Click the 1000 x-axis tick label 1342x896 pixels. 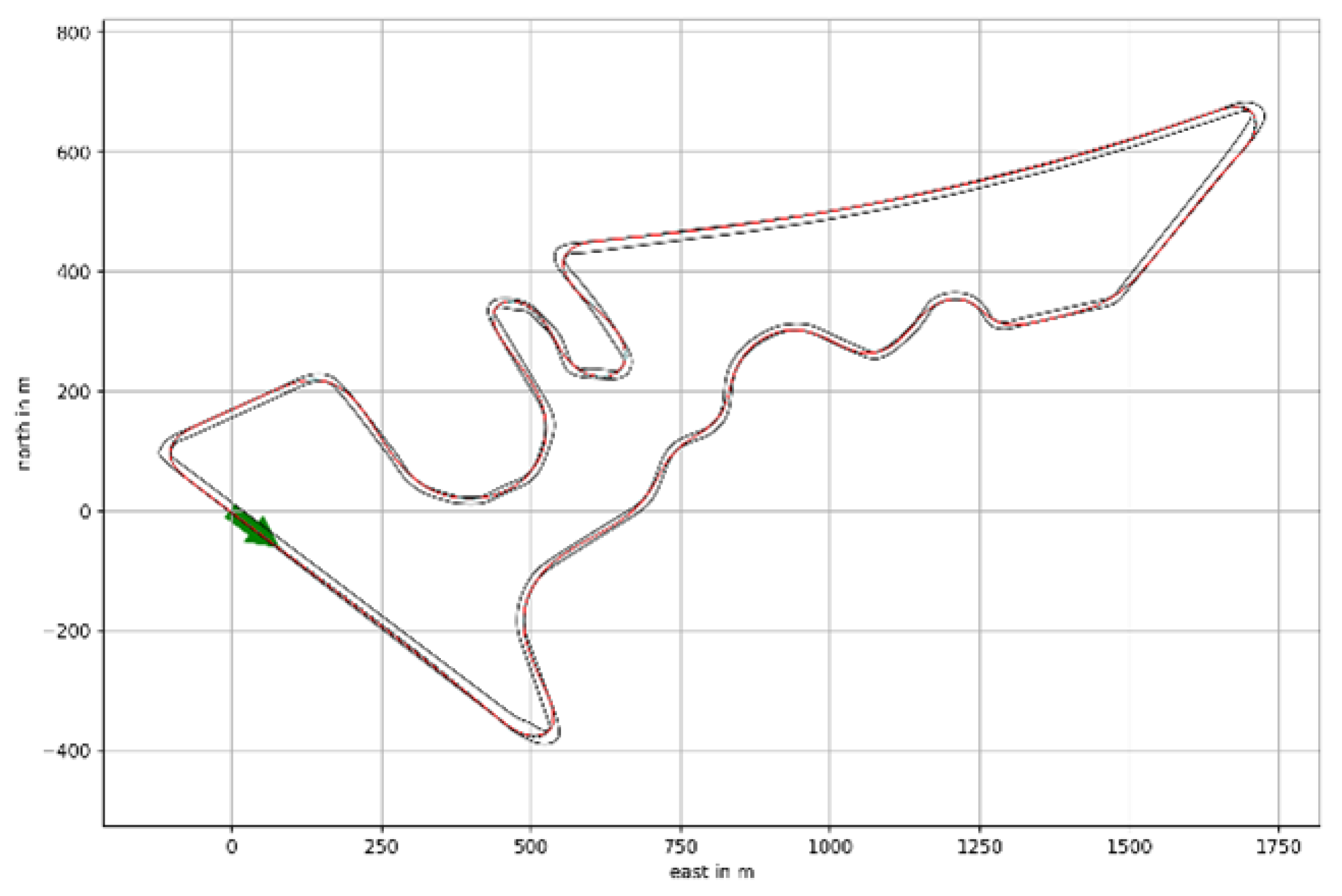pos(829,847)
